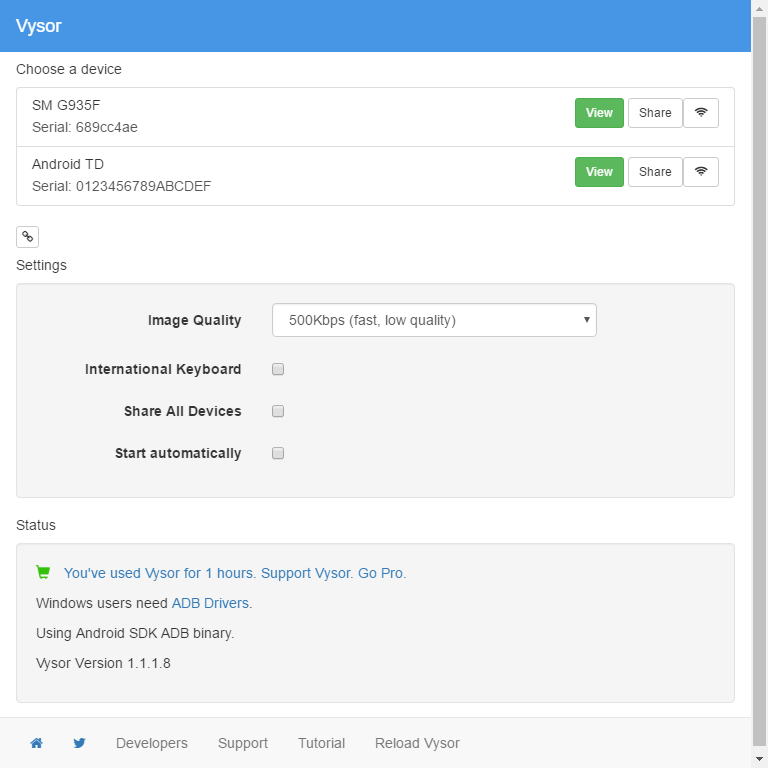The width and height of the screenshot is (768, 768).
Task: Click the scrollbar down arrow
Action: (x=760, y=760)
